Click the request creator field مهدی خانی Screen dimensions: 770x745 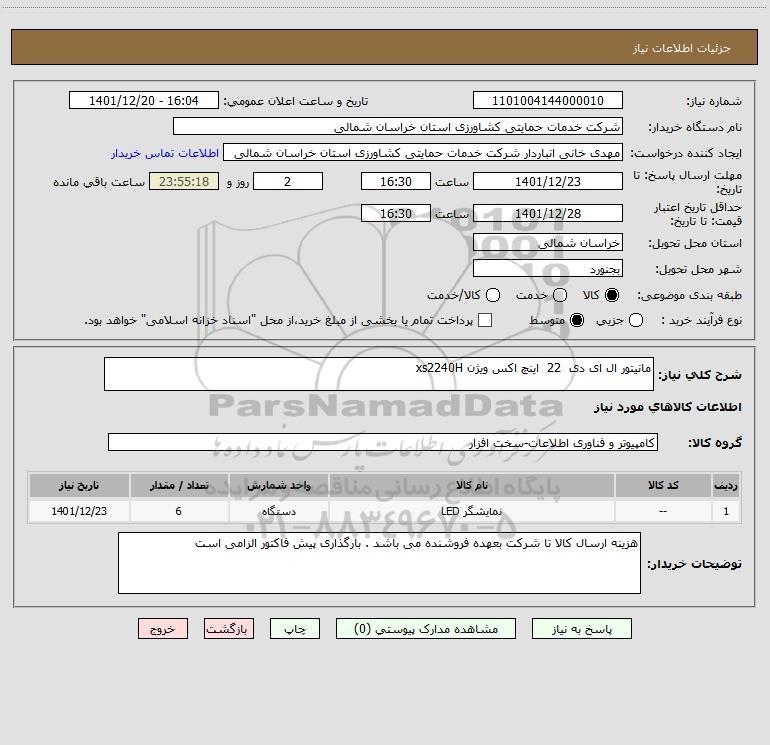pos(423,152)
